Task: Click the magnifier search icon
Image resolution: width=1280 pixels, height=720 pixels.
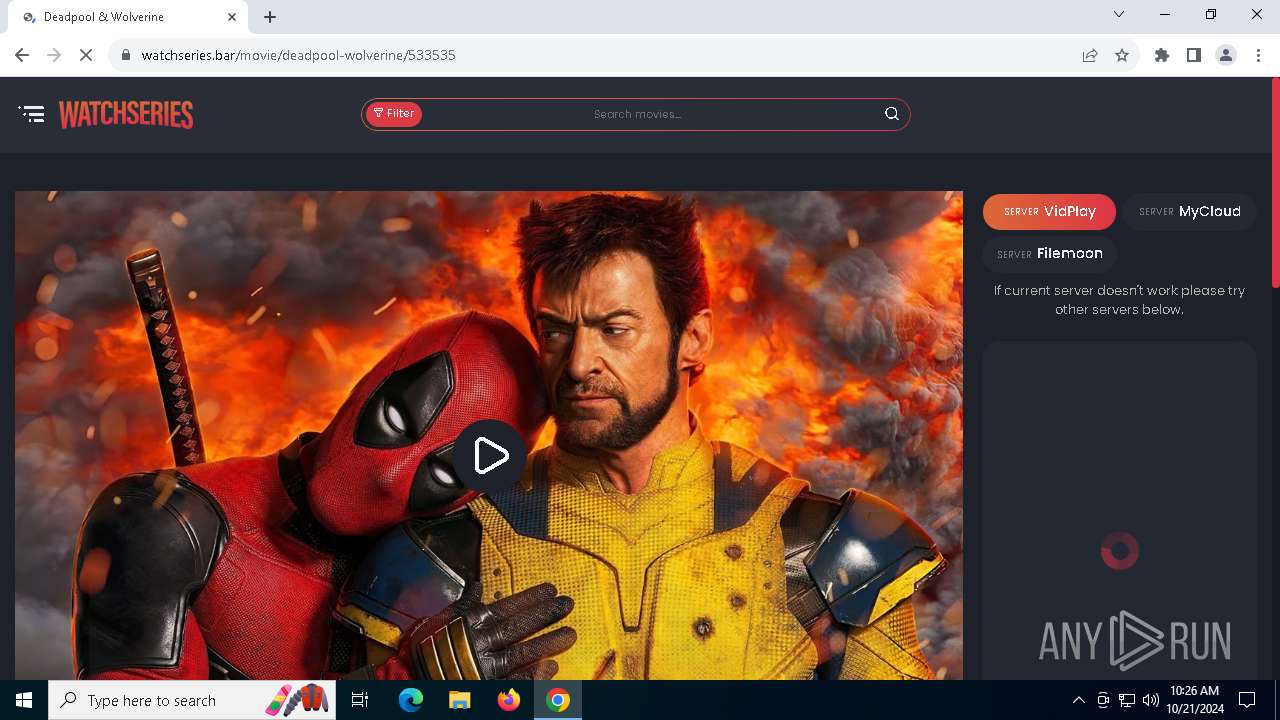Action: tap(892, 114)
